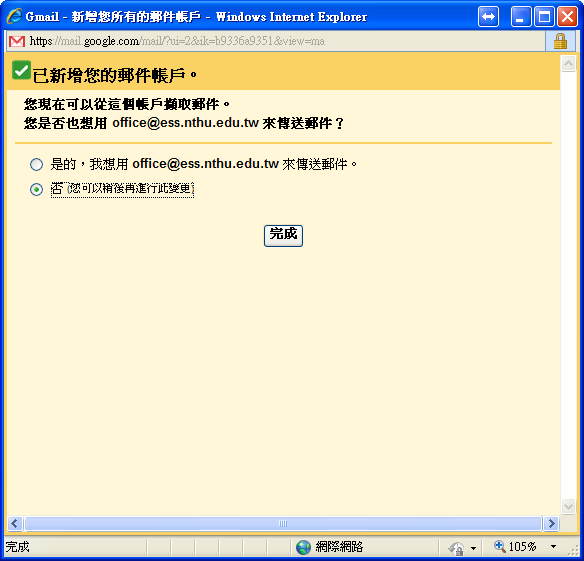Click the zoom magnifier icon at 105%
This screenshot has height=561, width=584.
pos(499,546)
